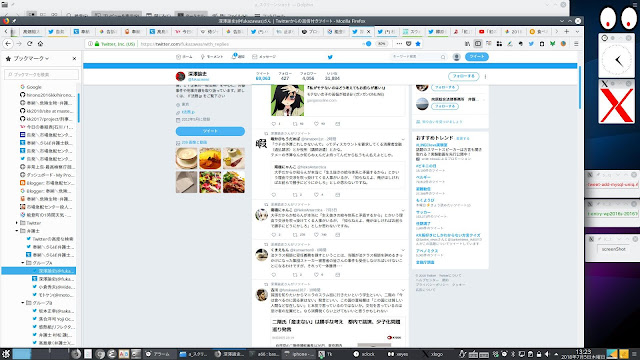Click the Twitter keyword search box
Screen dimensions: 640x360
click(x=418, y=57)
